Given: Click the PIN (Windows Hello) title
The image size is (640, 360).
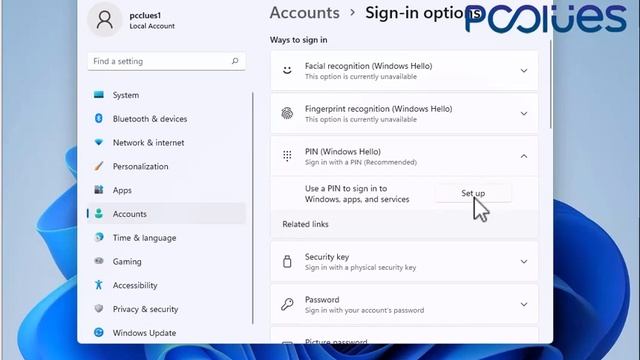Looking at the screenshot, I should click(x=343, y=151).
